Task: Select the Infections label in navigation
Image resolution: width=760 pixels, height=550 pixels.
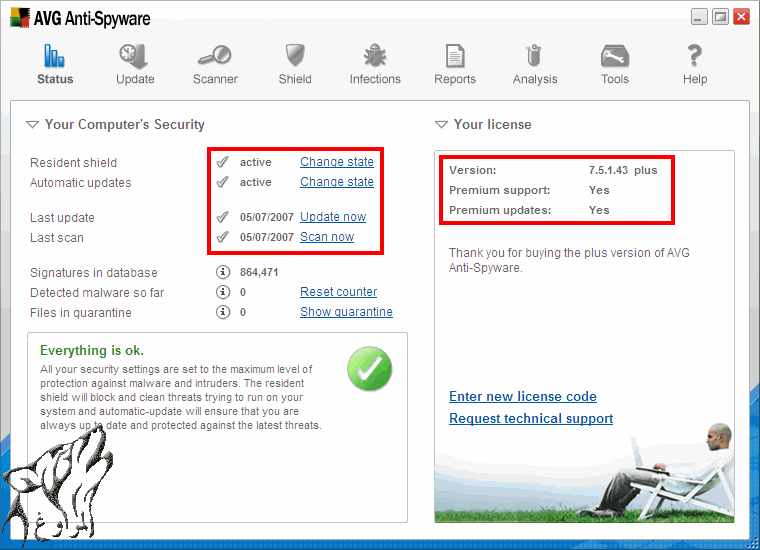Action: click(x=375, y=79)
